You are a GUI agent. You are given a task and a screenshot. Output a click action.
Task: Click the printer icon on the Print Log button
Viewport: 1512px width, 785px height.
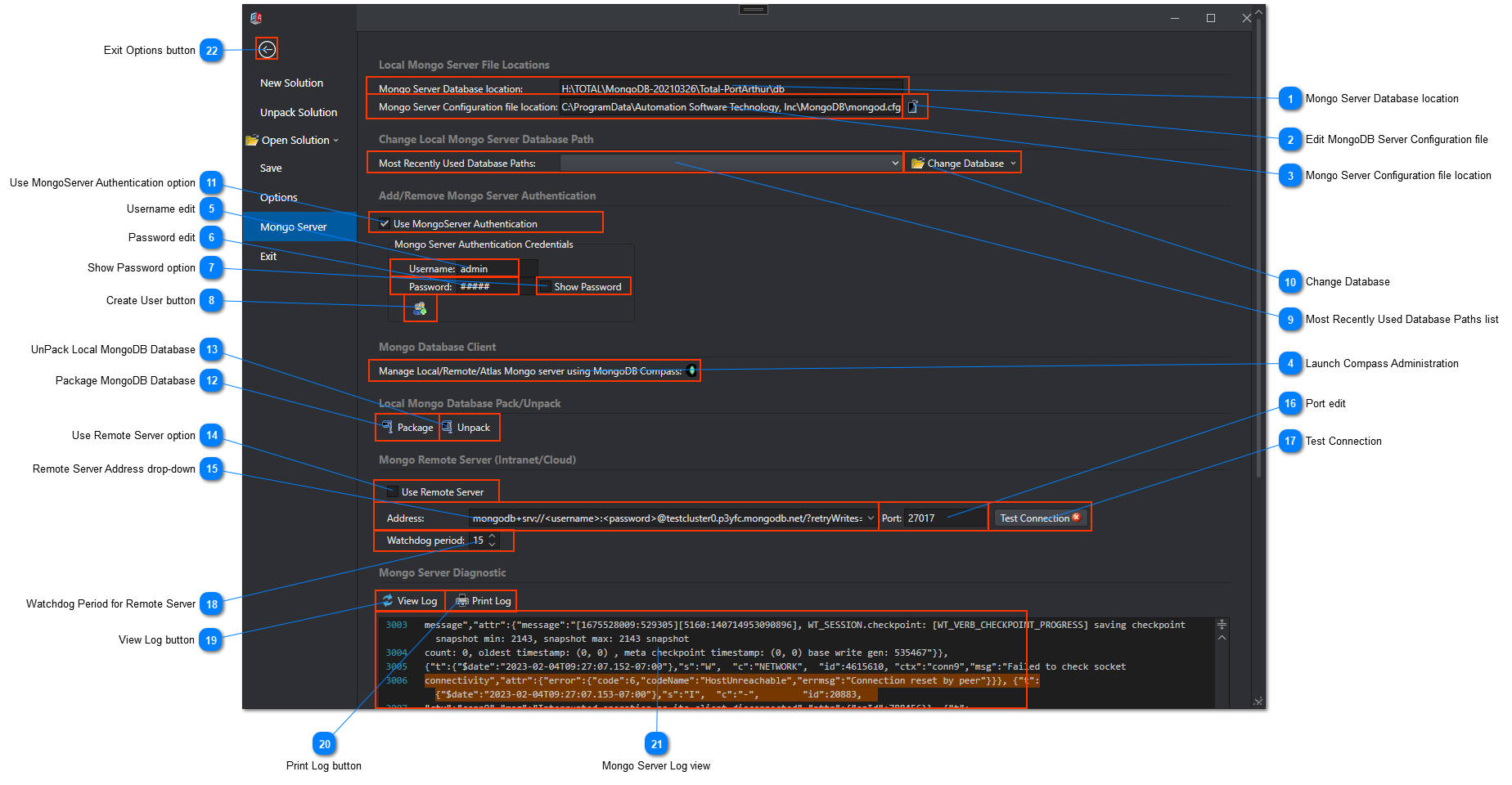462,600
